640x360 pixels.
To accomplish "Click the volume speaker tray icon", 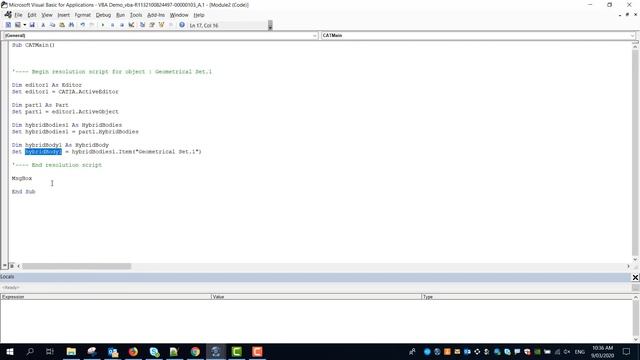I will coord(567,352).
